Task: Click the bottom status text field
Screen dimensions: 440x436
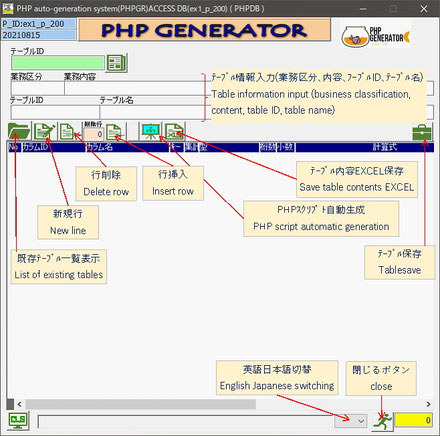Action: tap(186, 421)
